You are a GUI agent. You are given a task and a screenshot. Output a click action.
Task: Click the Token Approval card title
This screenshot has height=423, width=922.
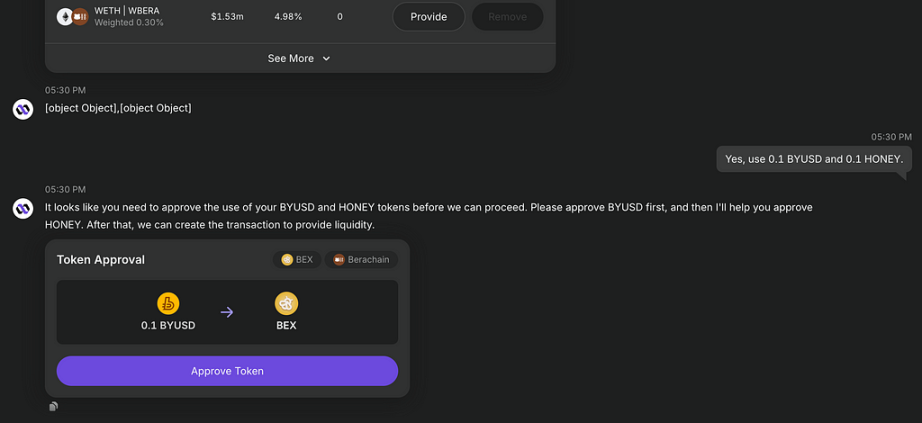[x=101, y=259]
